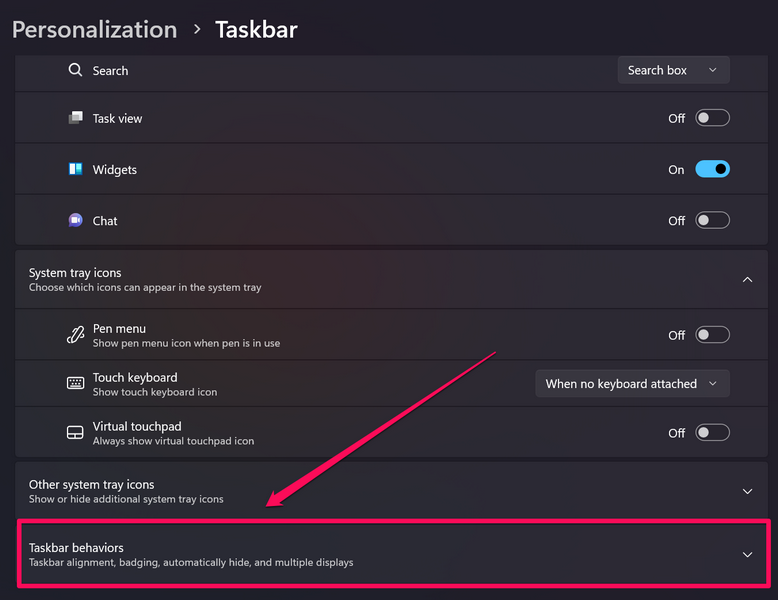Image resolution: width=778 pixels, height=600 pixels.
Task: Enable the Virtual touchpad toggle
Action: (712, 433)
